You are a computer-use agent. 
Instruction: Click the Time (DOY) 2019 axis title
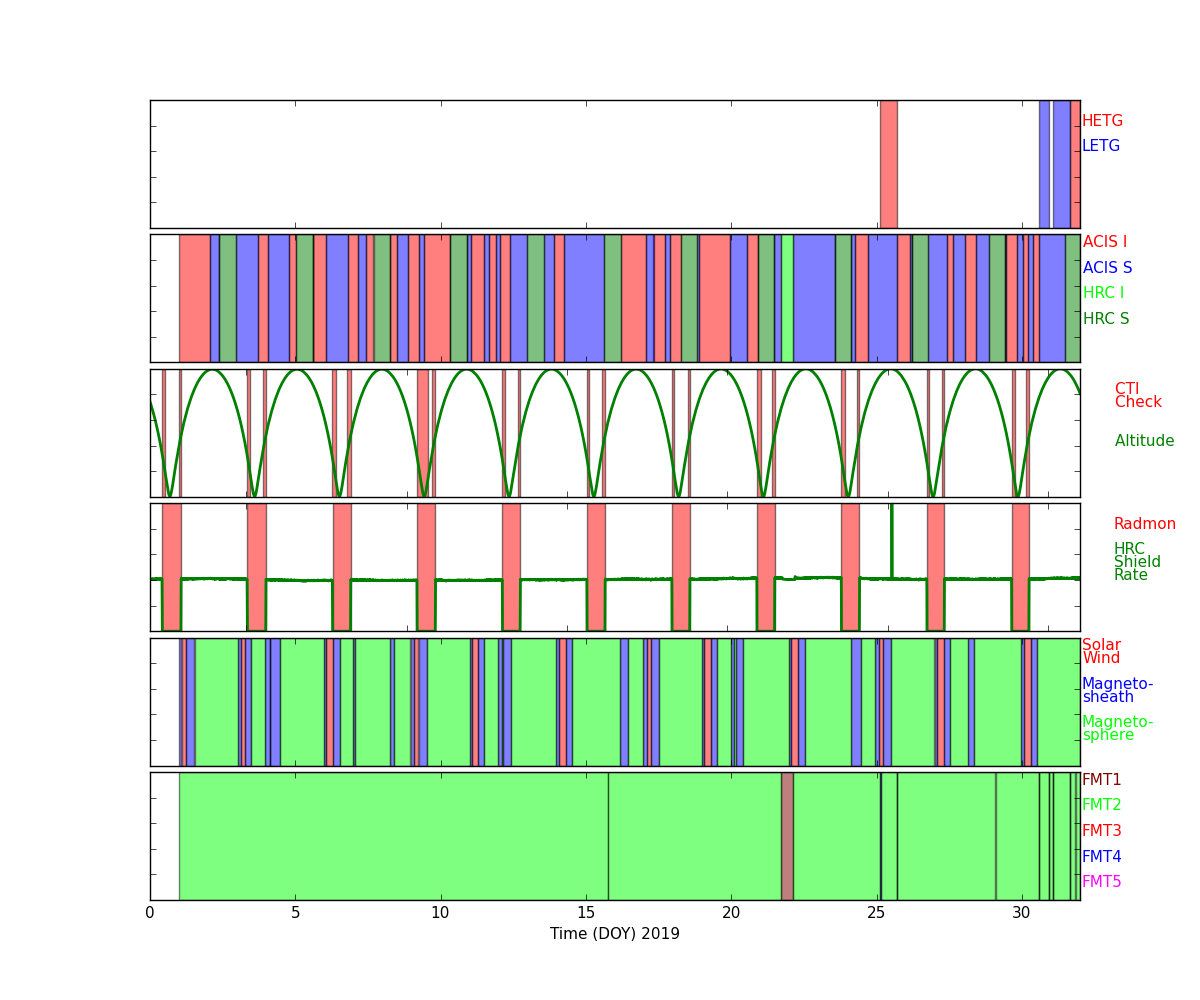pos(614,934)
